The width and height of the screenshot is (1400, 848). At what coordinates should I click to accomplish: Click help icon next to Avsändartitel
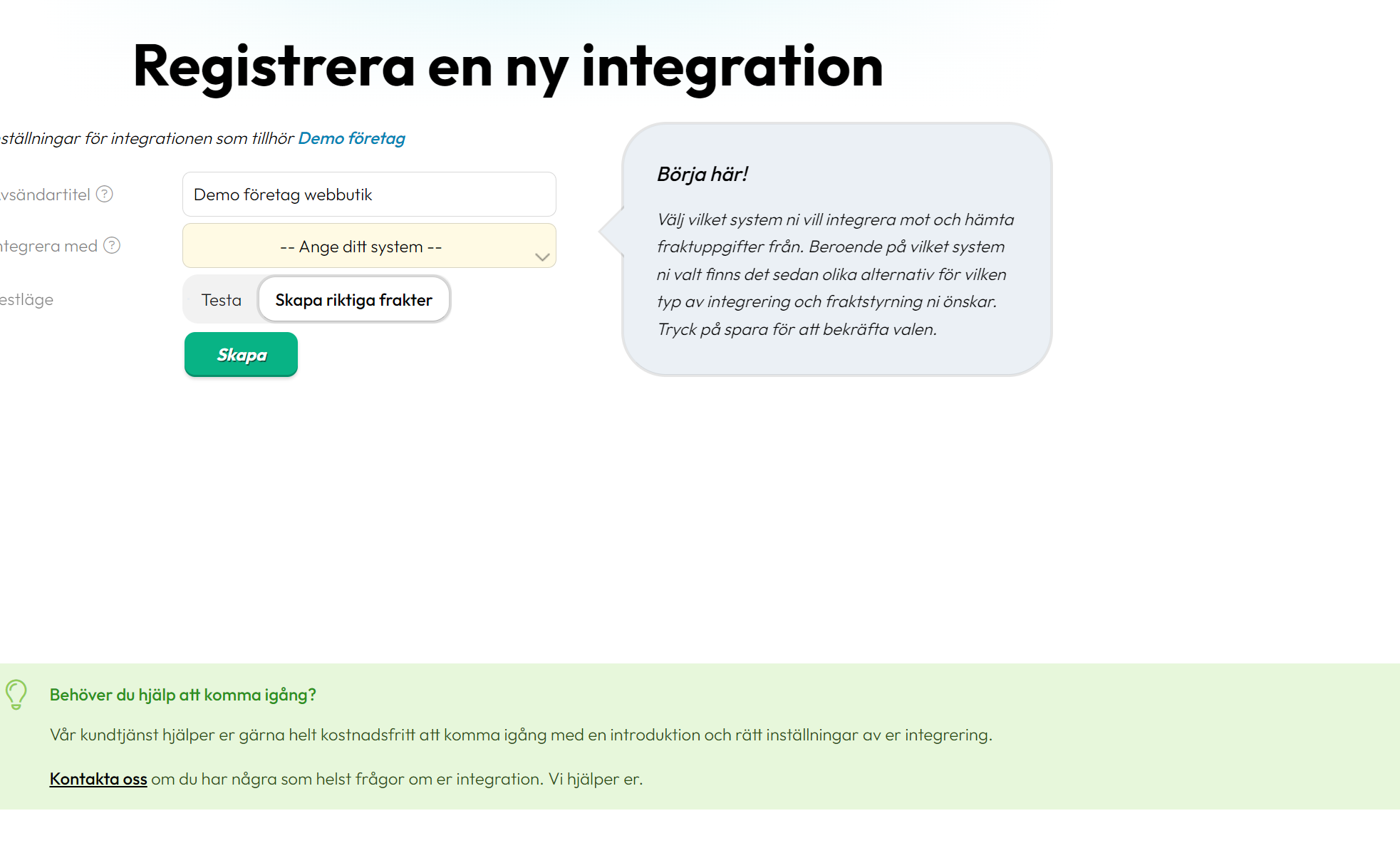coord(105,194)
